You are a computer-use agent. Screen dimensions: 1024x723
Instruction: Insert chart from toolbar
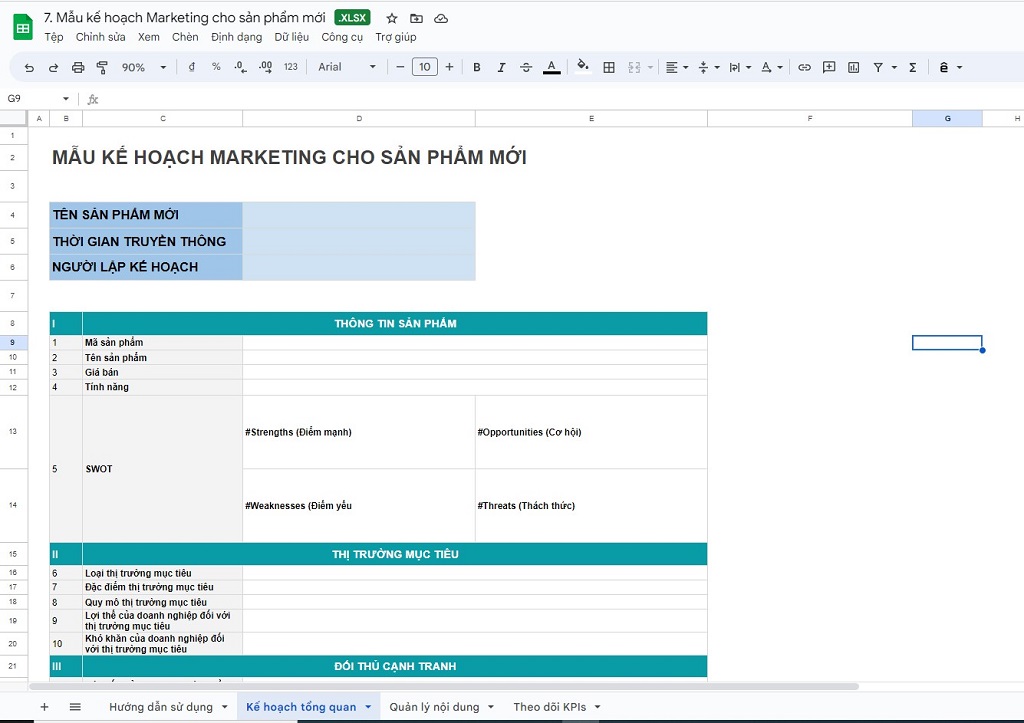click(854, 67)
